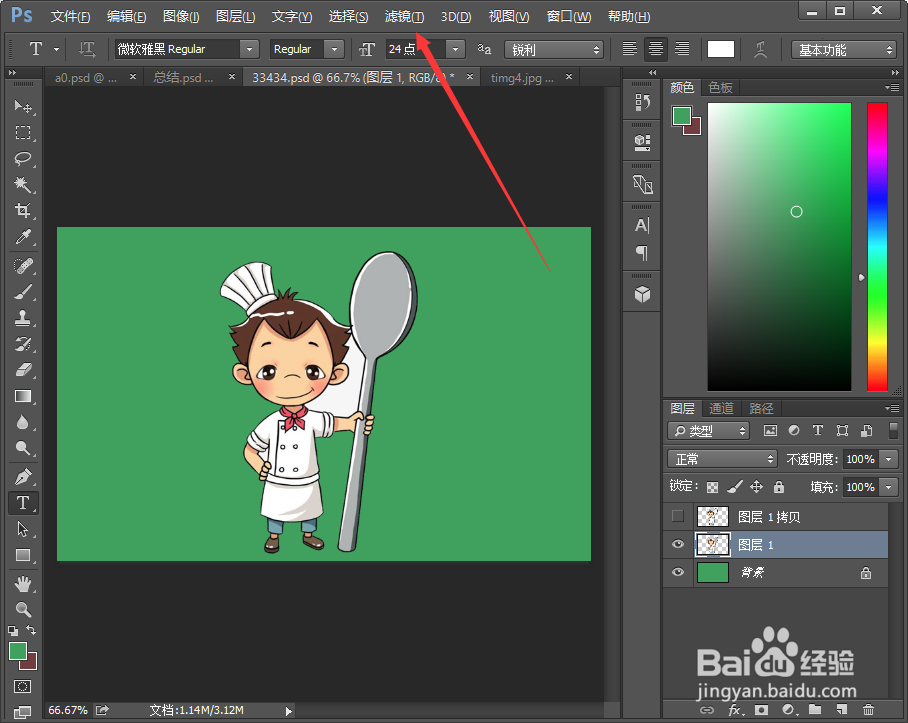The image size is (908, 723).
Task: Switch to the 通道 tab
Action: click(721, 408)
